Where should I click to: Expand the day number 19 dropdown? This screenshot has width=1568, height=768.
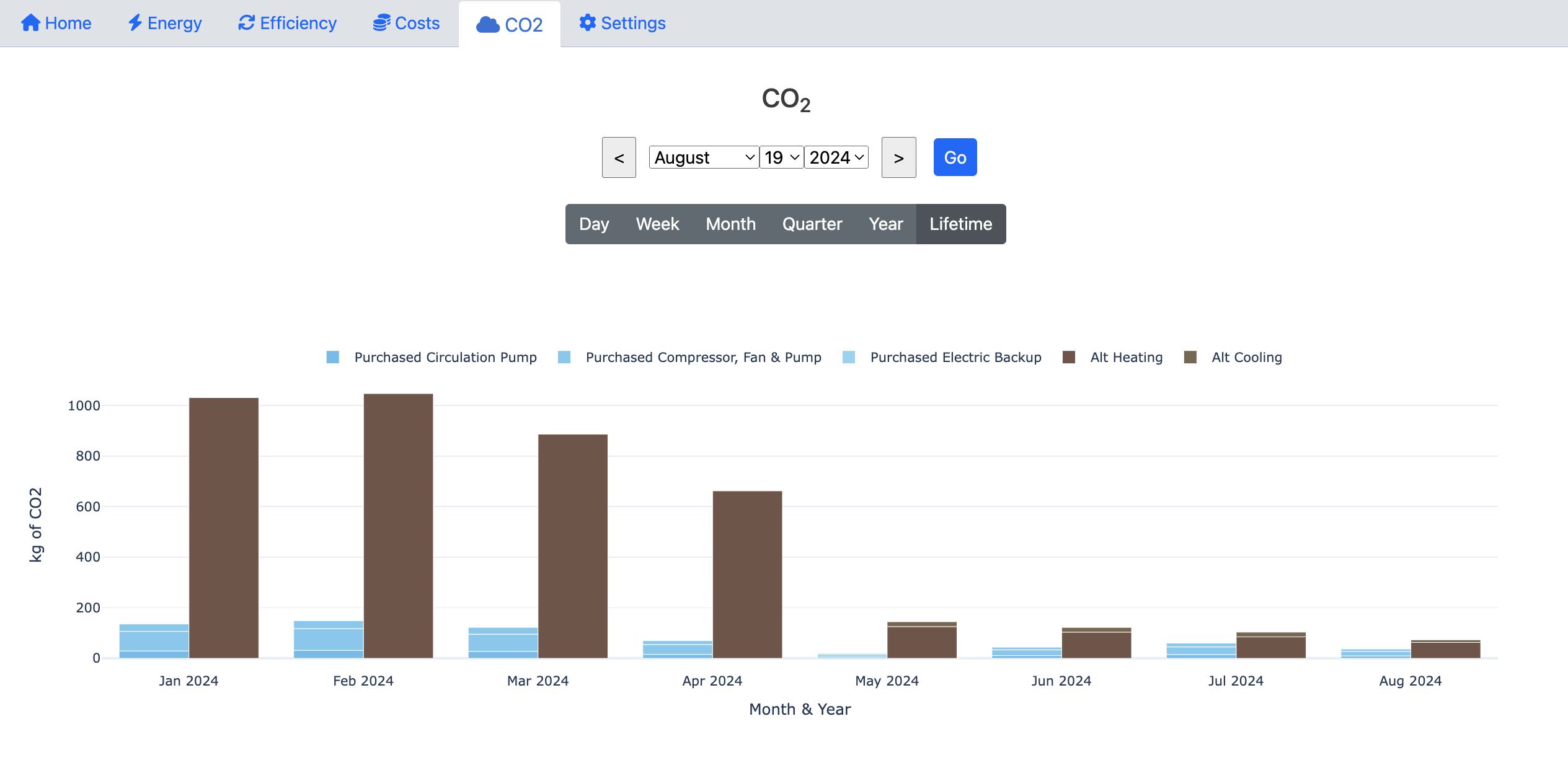[x=781, y=157]
